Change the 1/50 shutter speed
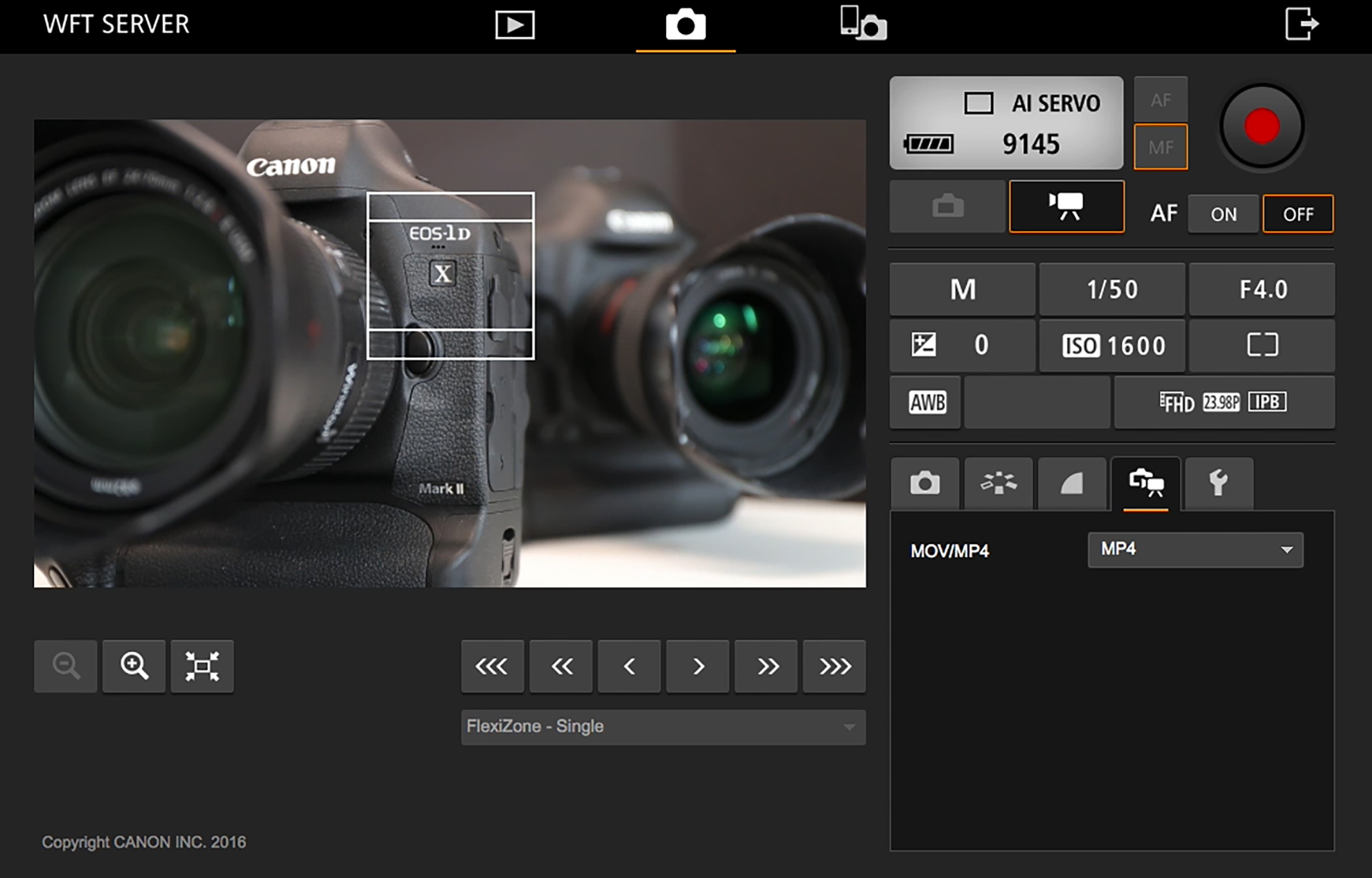This screenshot has width=1372, height=878. 1112,289
